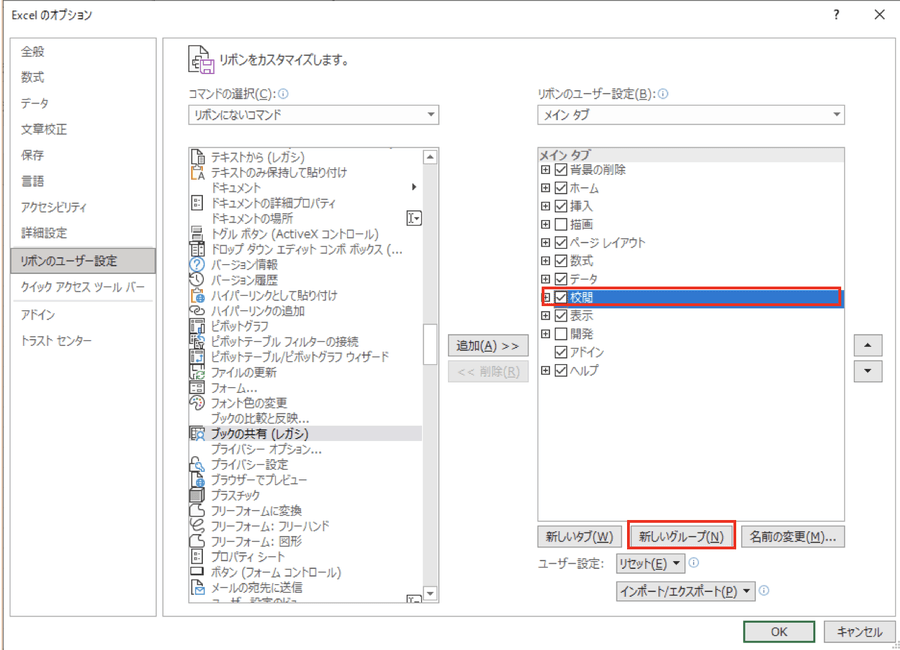Viewport: 900px width, 650px height.
Task: Expand the ヘルプ tree node
Action: click(x=545, y=370)
